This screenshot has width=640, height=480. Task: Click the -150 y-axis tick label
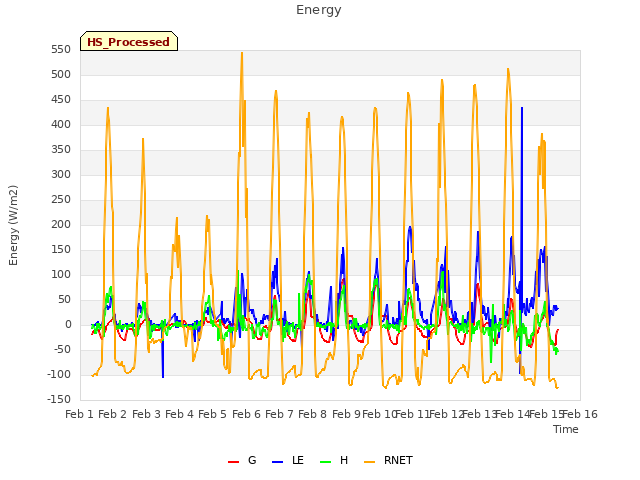tap(59, 400)
